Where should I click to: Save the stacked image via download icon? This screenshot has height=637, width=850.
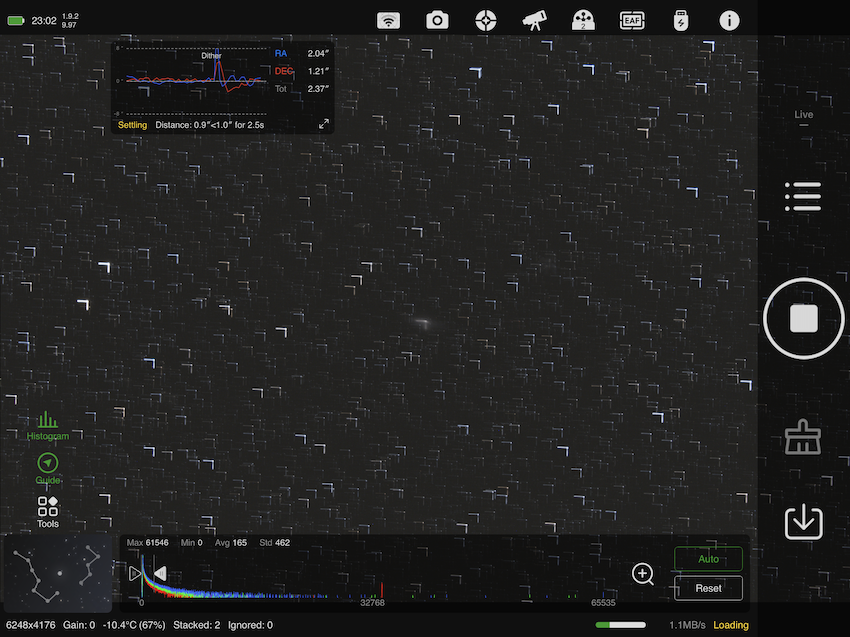[x=803, y=522]
